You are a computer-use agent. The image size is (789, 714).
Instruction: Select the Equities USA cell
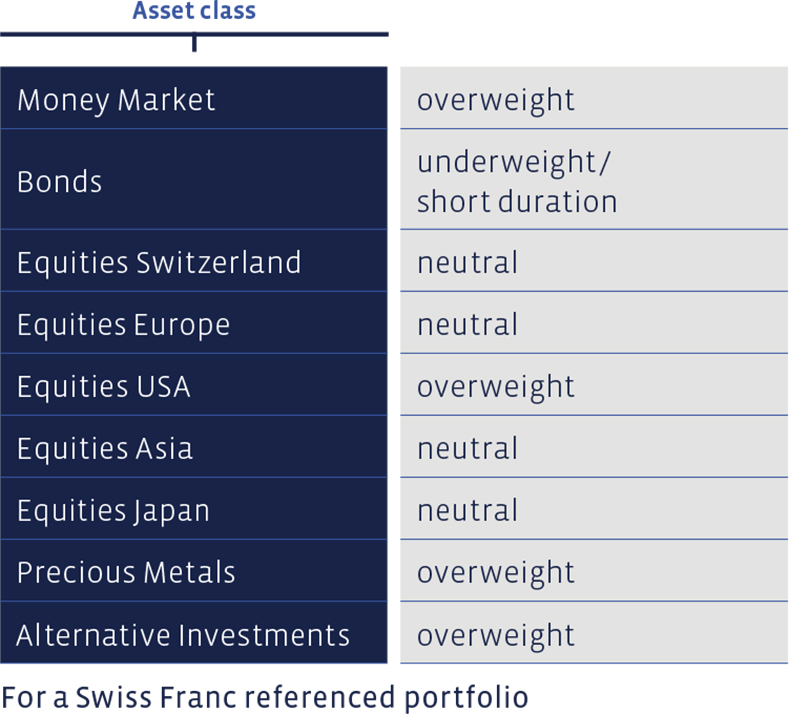tap(194, 385)
